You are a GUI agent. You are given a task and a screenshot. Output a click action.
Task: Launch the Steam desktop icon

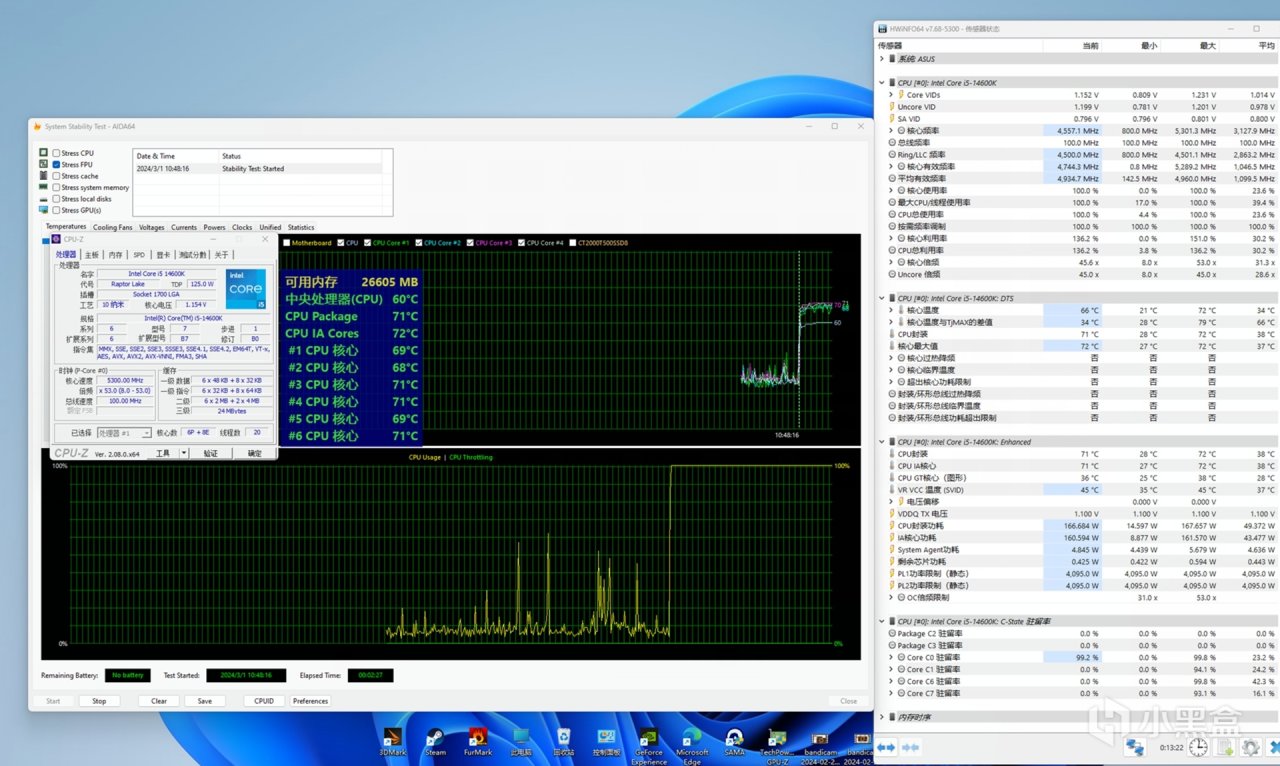[x=436, y=738]
